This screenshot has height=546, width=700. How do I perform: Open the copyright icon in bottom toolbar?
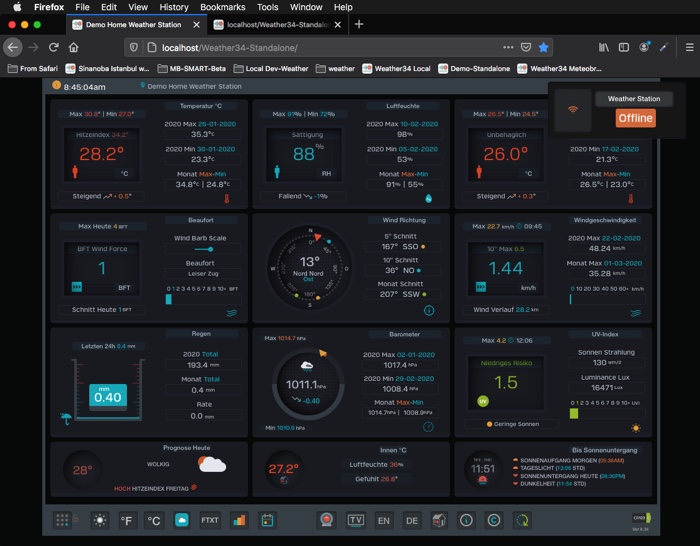(494, 520)
